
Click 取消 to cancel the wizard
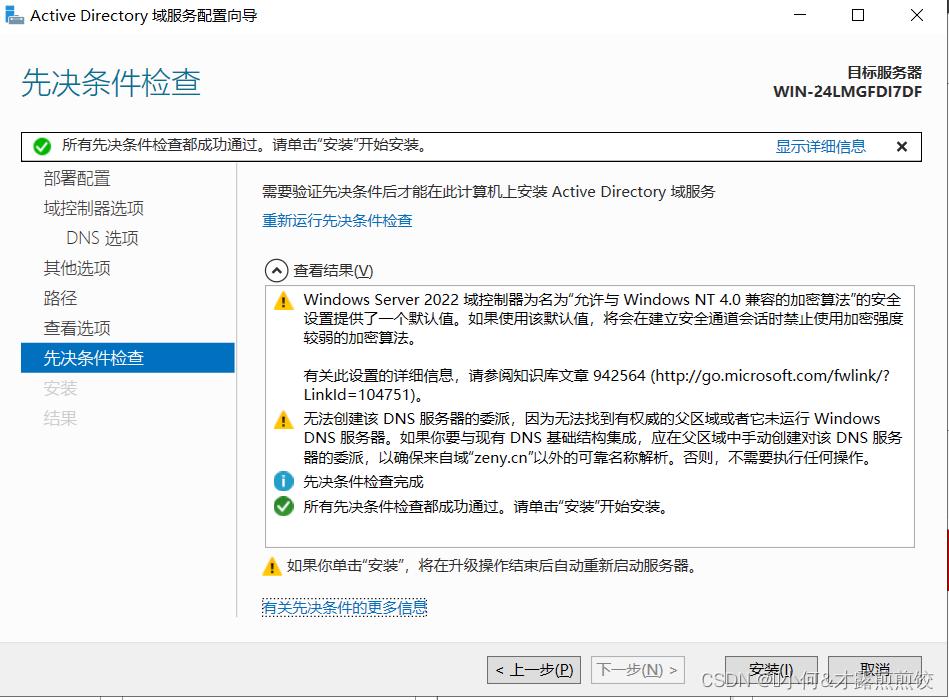click(875, 670)
